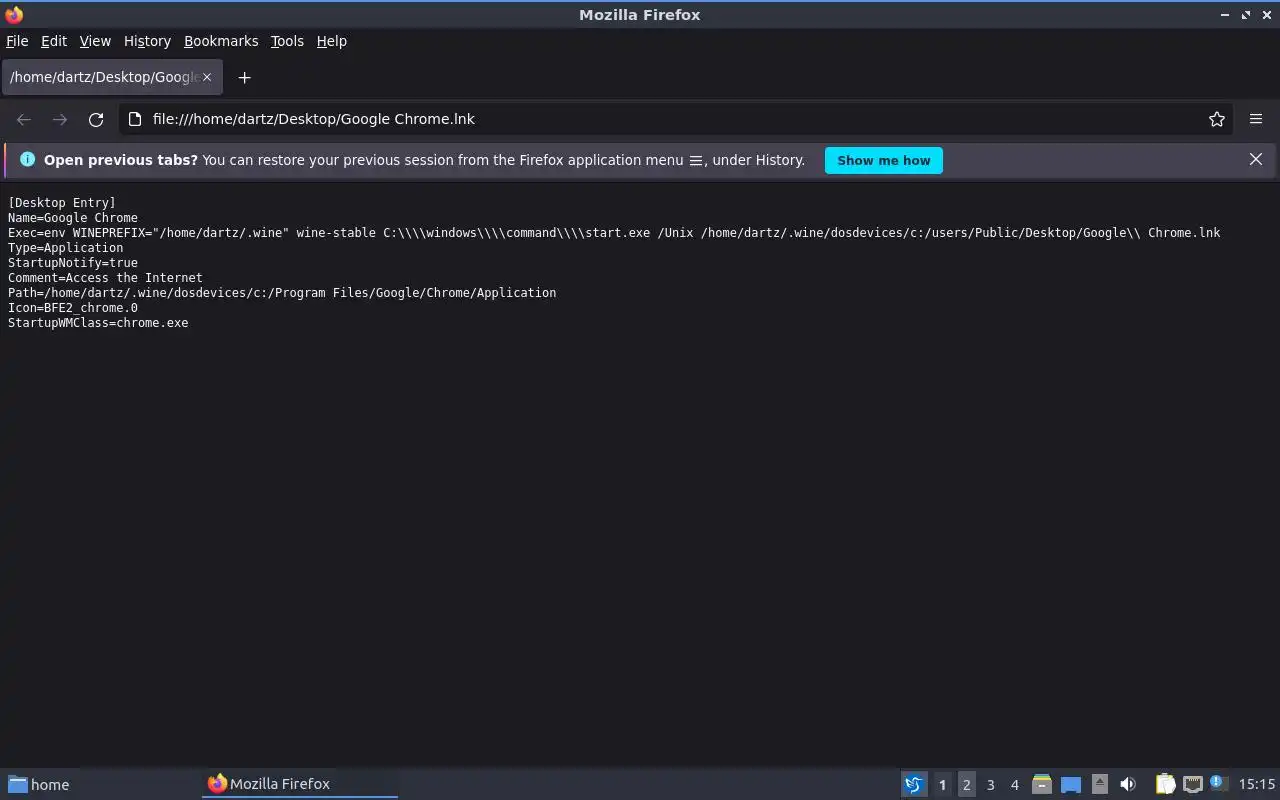Close the Google Chrome.lnk tab

[x=208, y=77]
